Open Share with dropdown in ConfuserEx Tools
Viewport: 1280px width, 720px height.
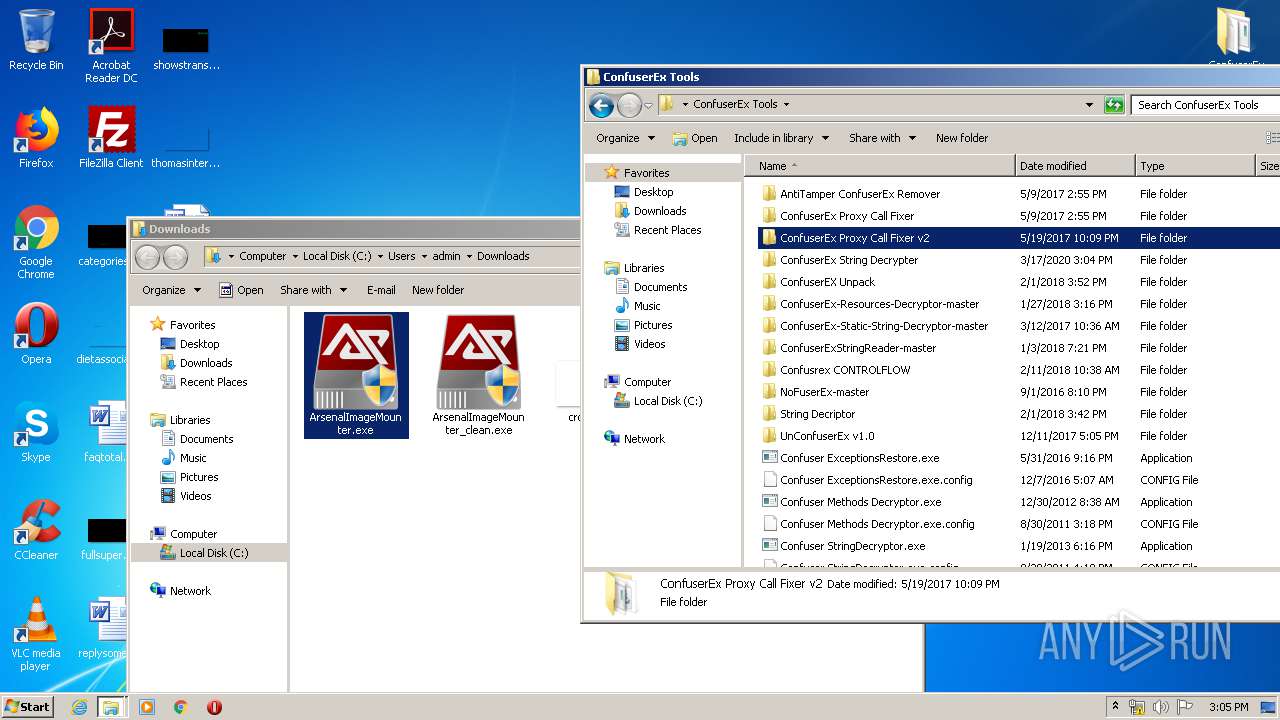click(x=882, y=138)
